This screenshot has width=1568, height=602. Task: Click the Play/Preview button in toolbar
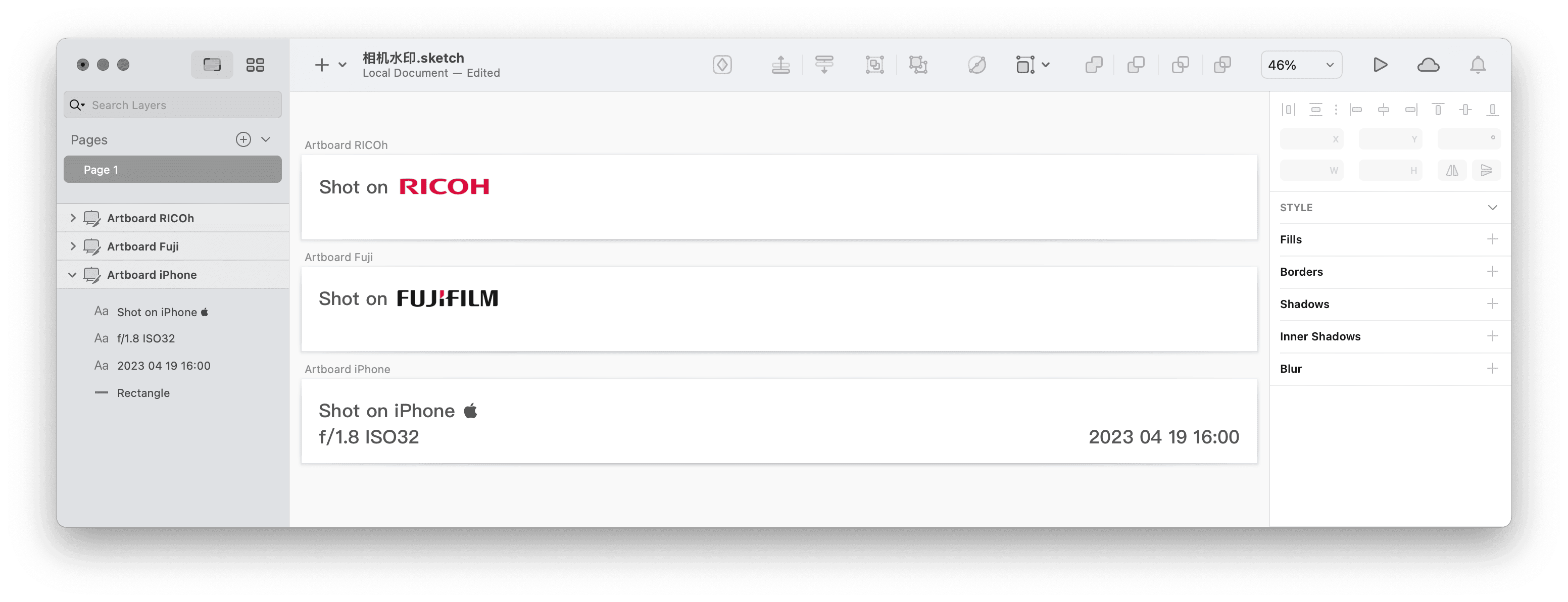(1380, 64)
